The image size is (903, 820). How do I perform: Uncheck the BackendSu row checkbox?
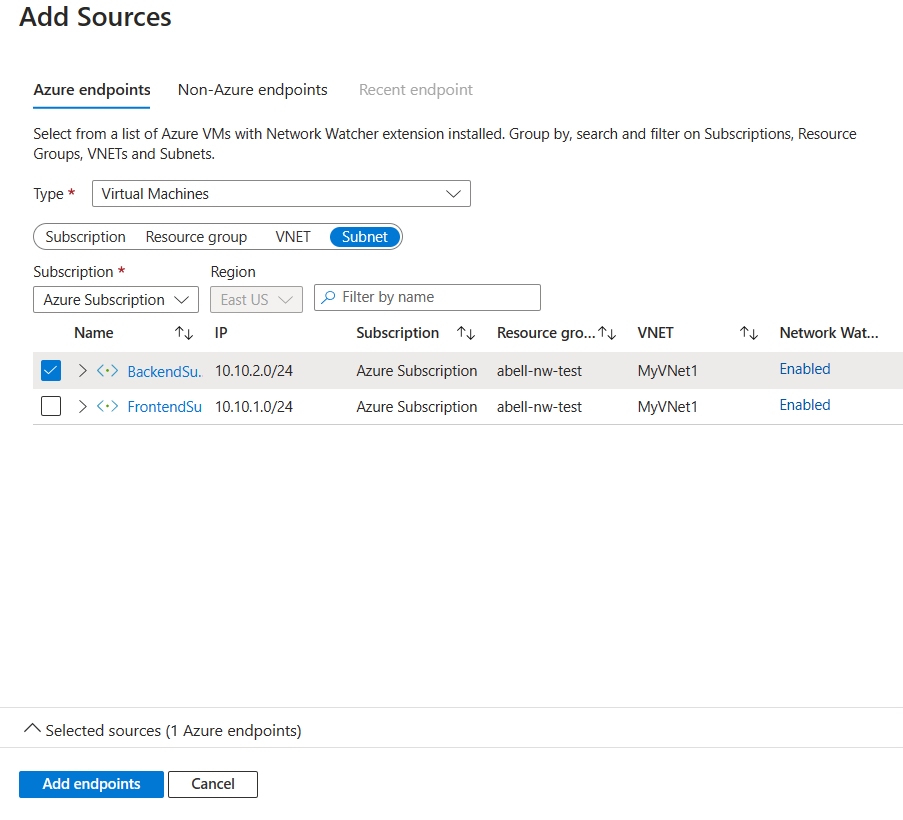(x=50, y=370)
